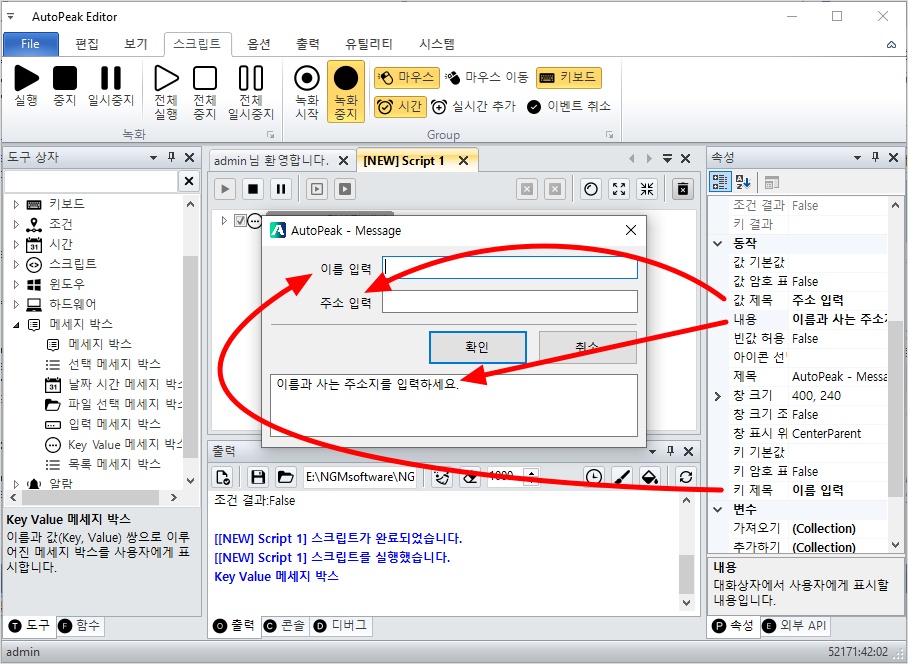Stop script using the 중지 icon
Image resolution: width=908 pixels, height=664 pixels.
click(65, 86)
